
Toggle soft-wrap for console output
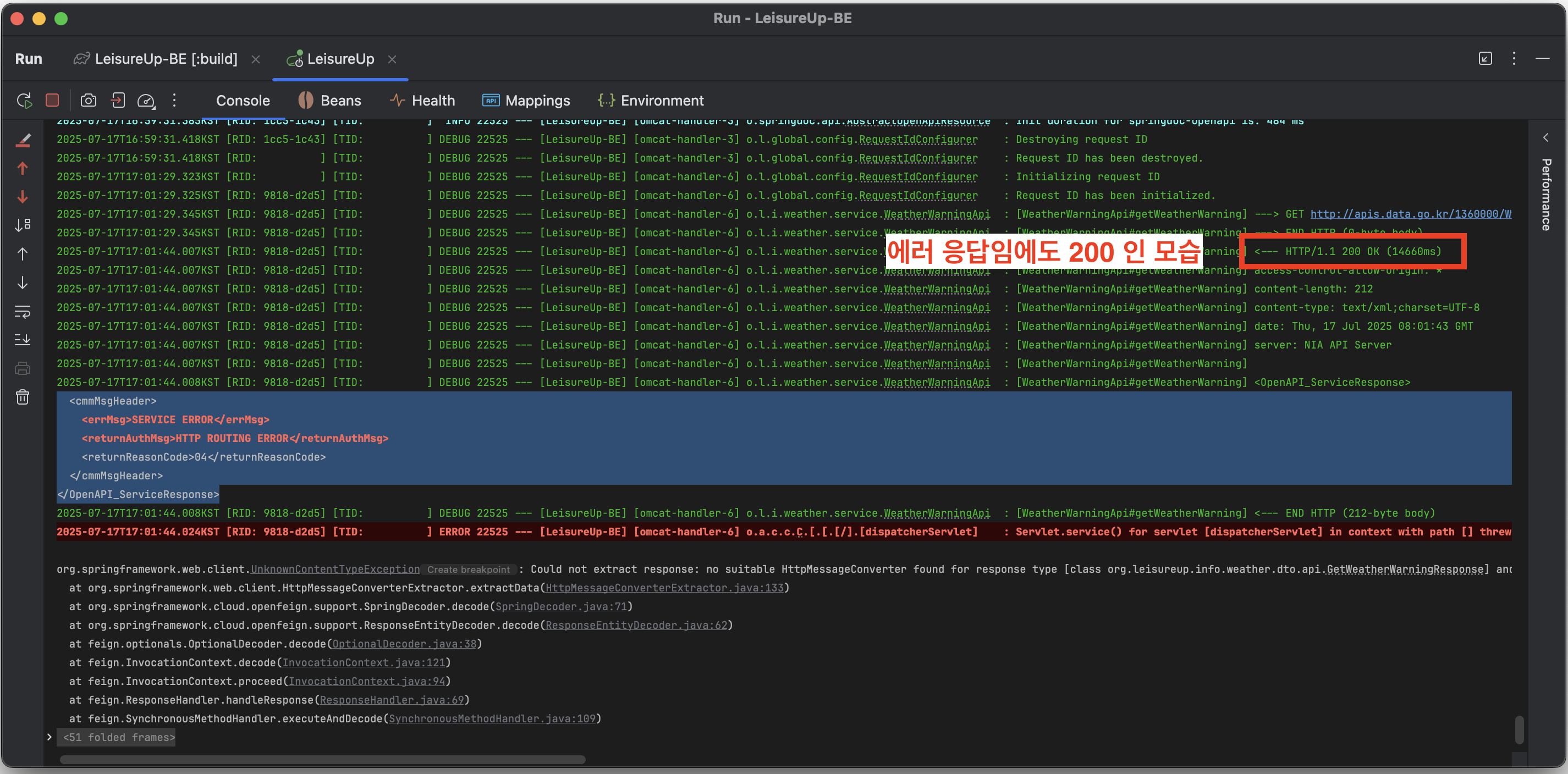point(23,312)
